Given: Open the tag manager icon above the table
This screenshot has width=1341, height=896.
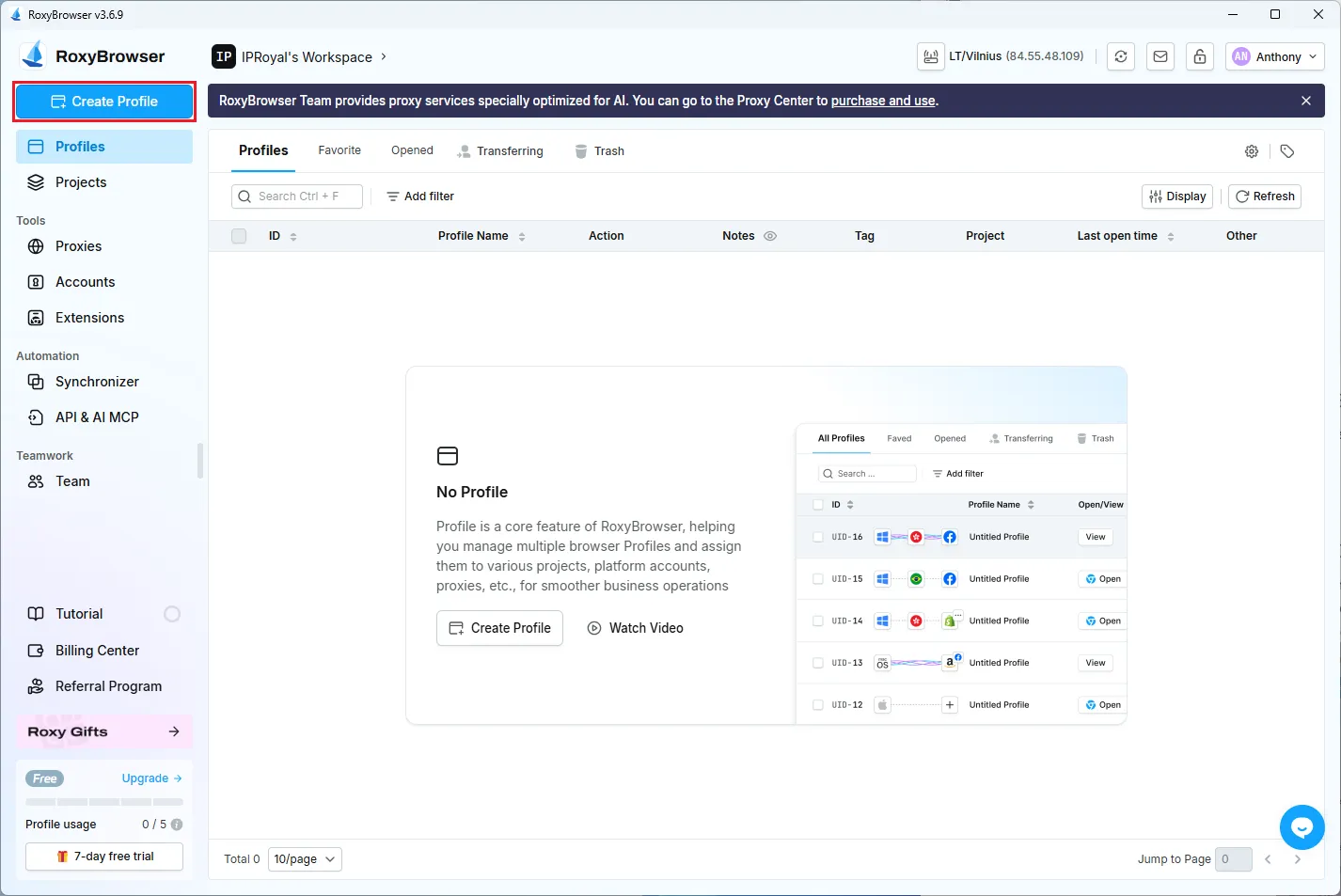Looking at the screenshot, I should coord(1287,150).
